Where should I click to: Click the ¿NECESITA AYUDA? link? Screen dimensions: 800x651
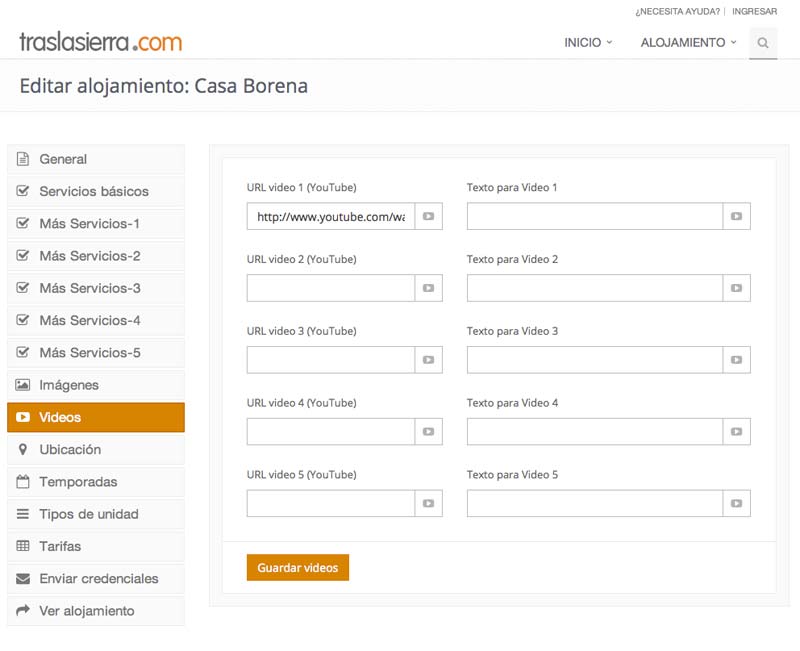pyautogui.click(x=677, y=11)
